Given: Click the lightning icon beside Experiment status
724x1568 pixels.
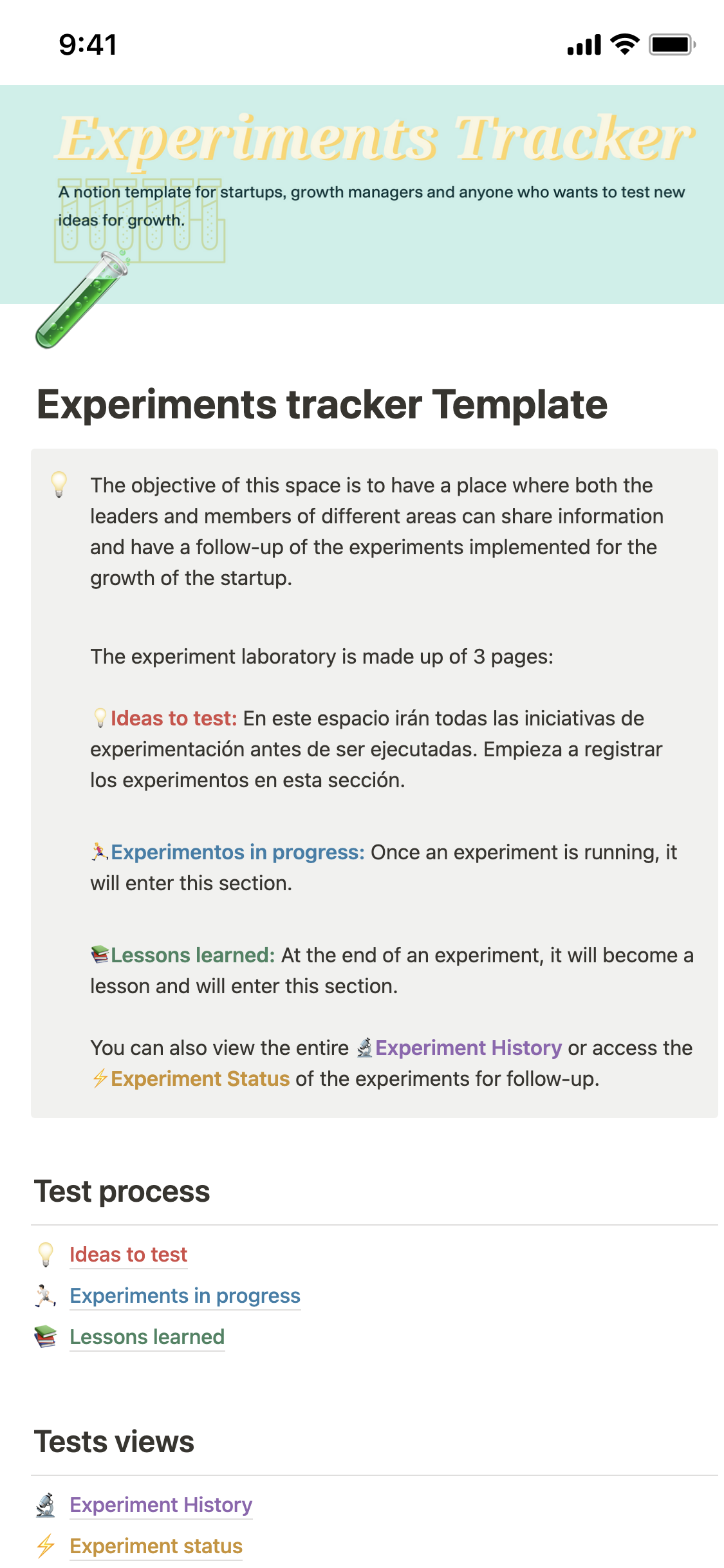Looking at the screenshot, I should click(x=46, y=1546).
